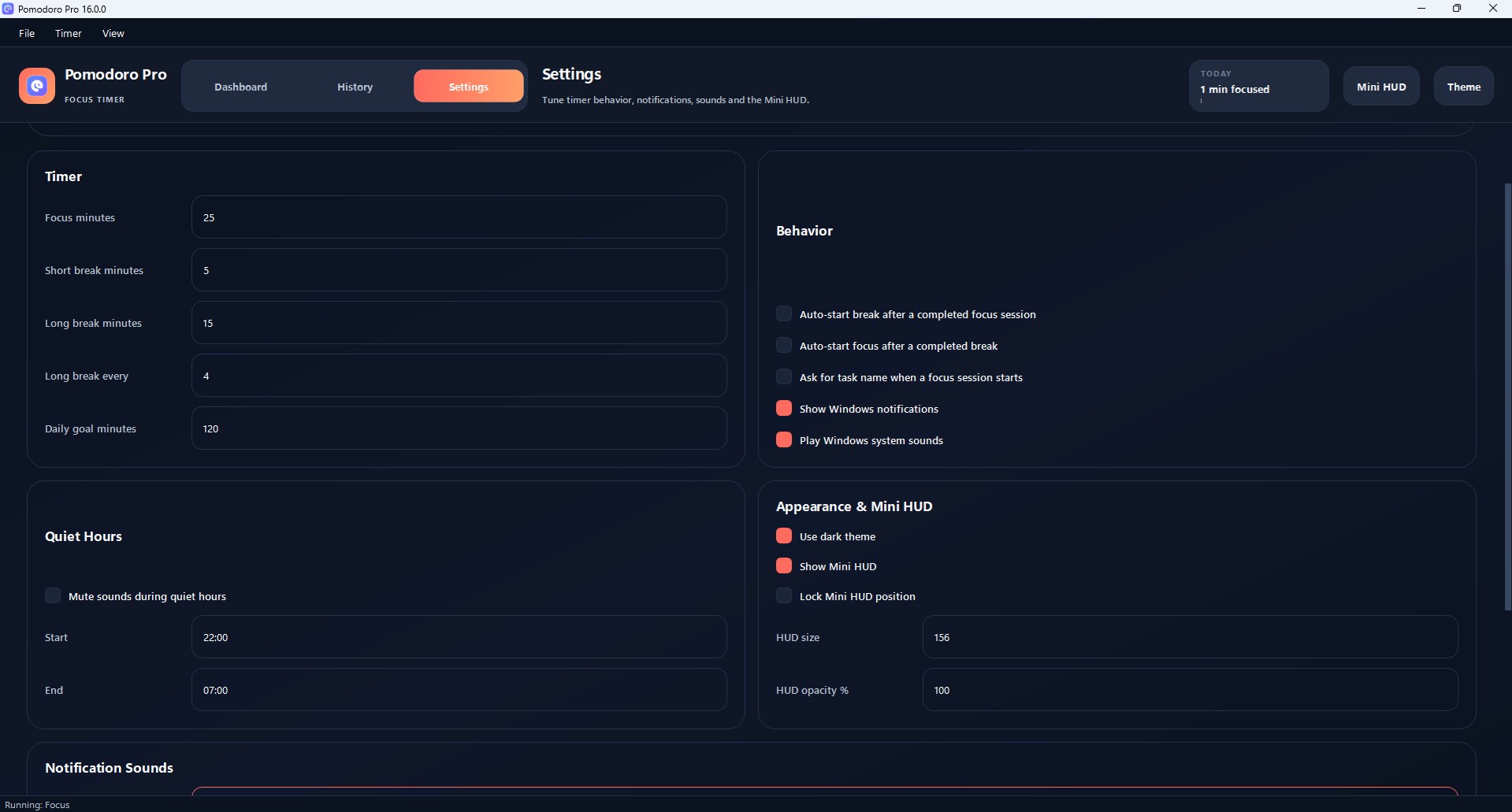The height and width of the screenshot is (812, 1512).
Task: Click the HUD opacity % field
Action: [1190, 690]
